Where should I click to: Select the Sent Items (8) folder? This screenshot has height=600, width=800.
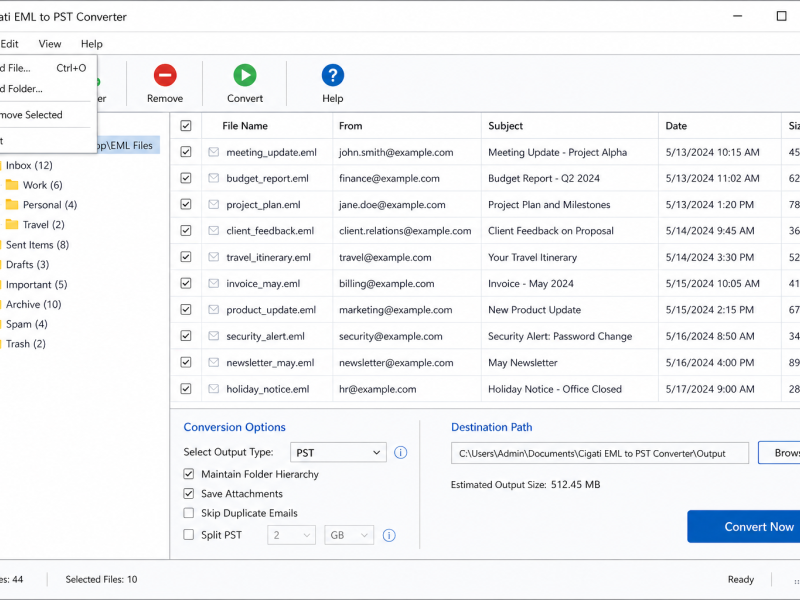tap(37, 245)
